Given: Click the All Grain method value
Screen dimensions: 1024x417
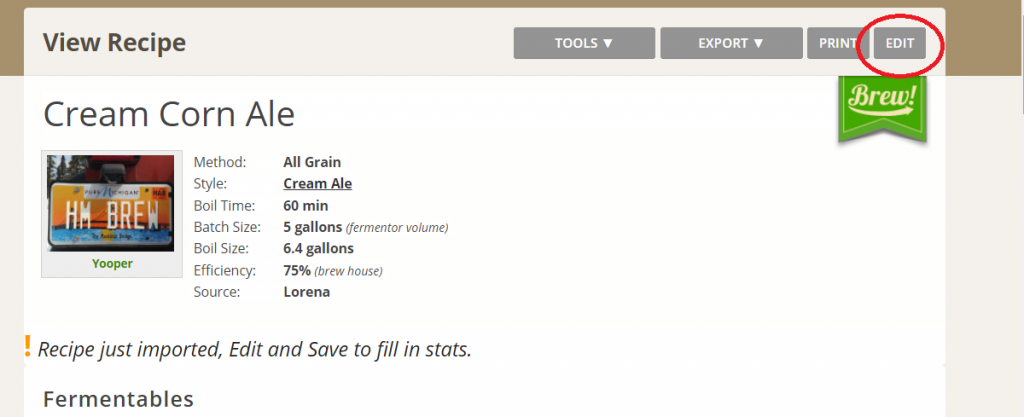Looking at the screenshot, I should (312, 162).
